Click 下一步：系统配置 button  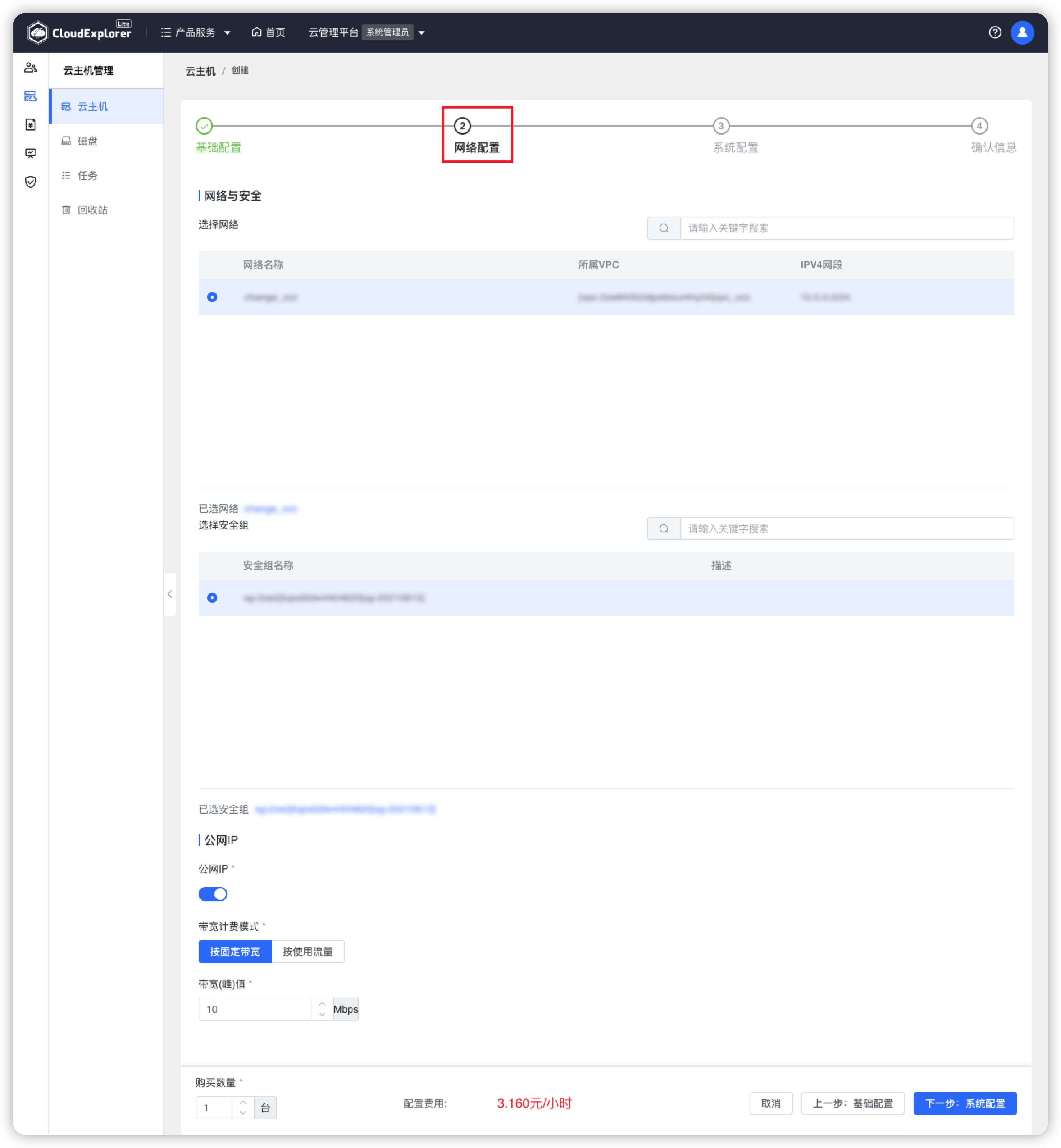pyautogui.click(x=965, y=1103)
